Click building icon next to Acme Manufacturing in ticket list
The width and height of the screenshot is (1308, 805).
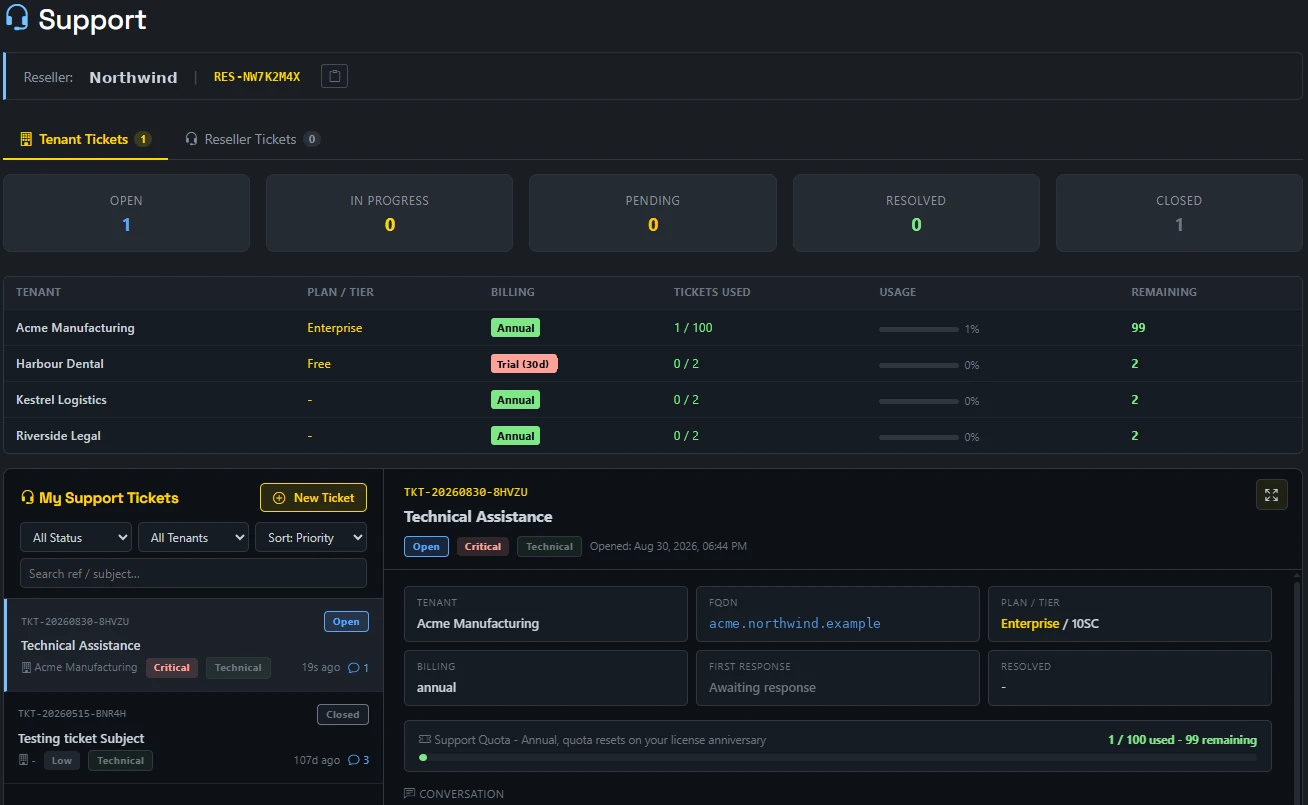[x=27, y=667]
